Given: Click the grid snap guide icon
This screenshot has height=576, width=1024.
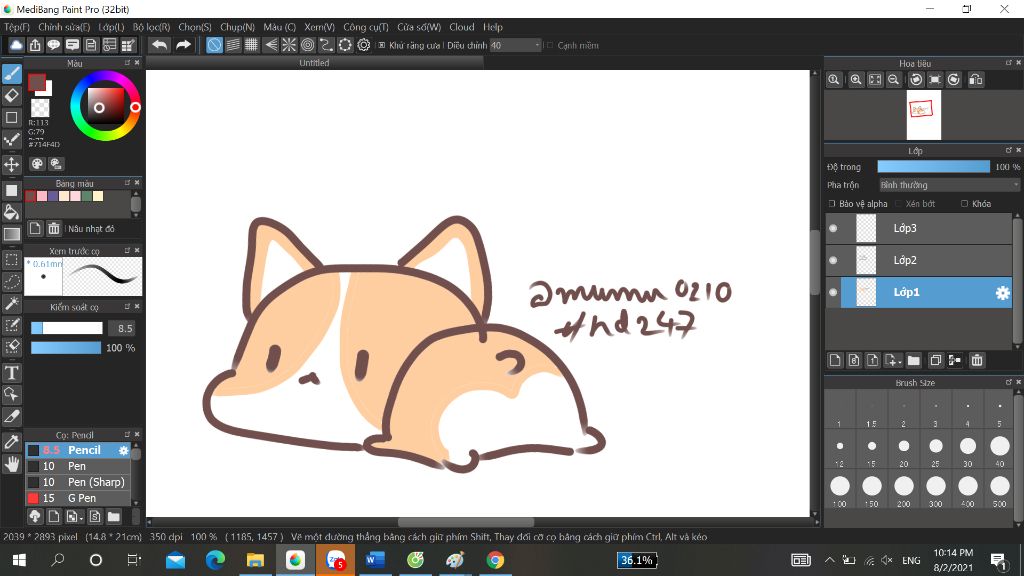Looking at the screenshot, I should [x=251, y=45].
